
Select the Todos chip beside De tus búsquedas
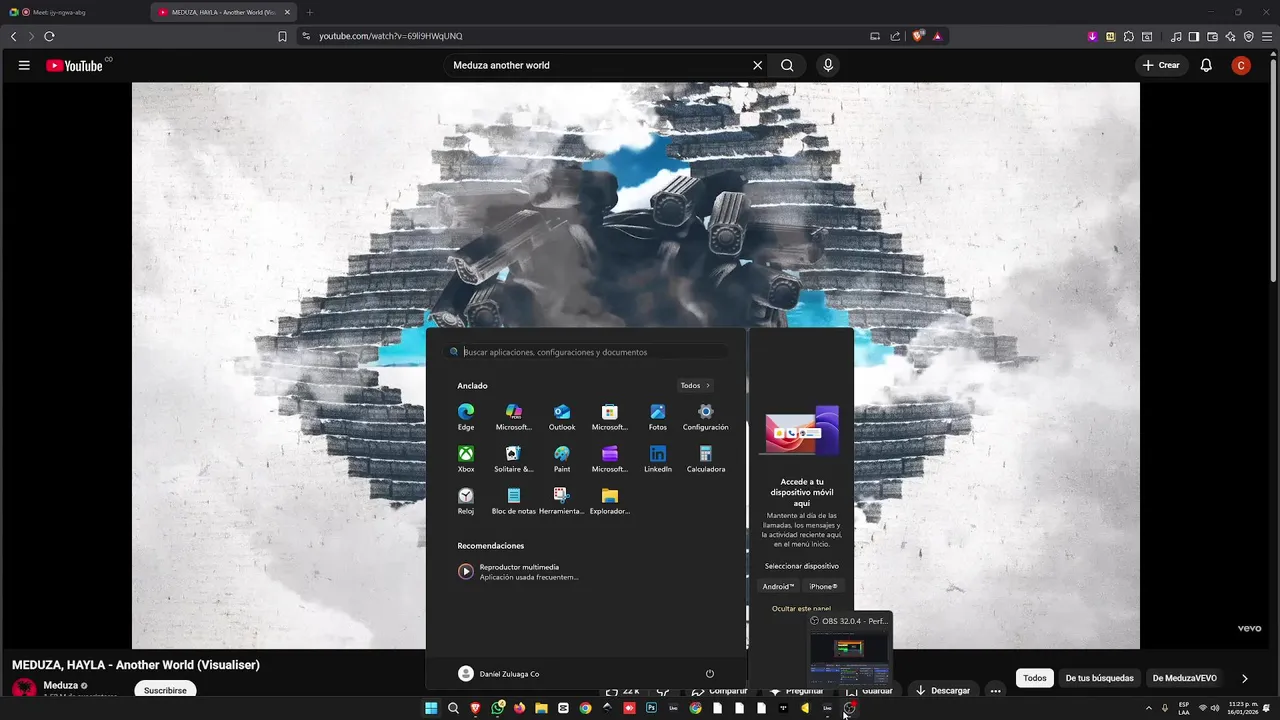coord(1035,678)
